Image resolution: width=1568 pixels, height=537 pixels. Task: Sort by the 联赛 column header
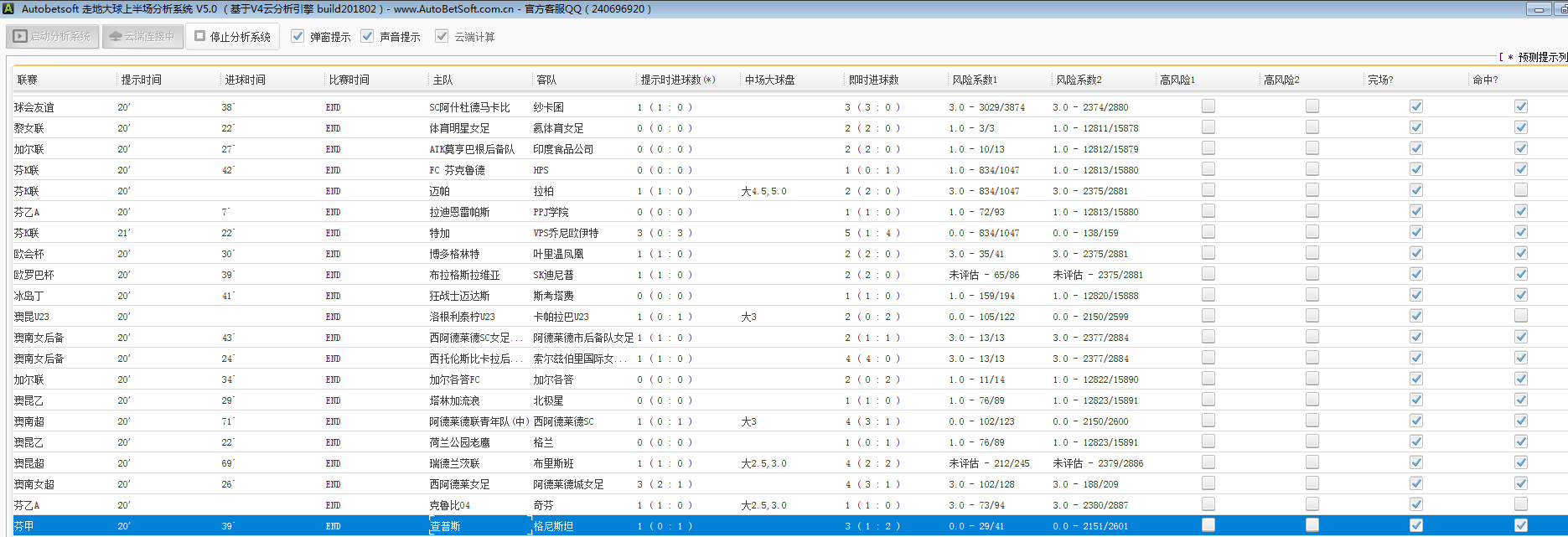point(28,80)
